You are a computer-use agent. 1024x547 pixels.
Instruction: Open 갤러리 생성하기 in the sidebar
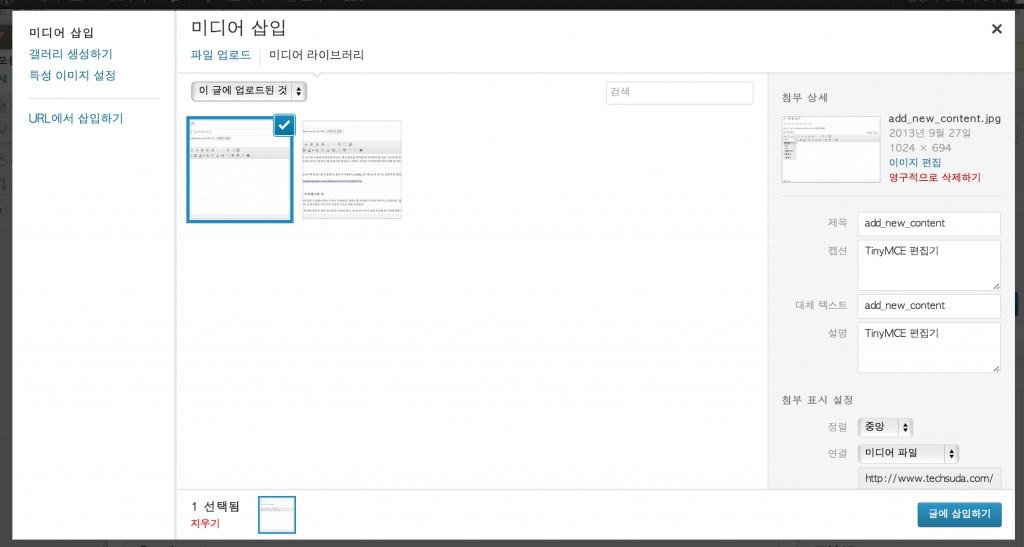tap(70, 54)
